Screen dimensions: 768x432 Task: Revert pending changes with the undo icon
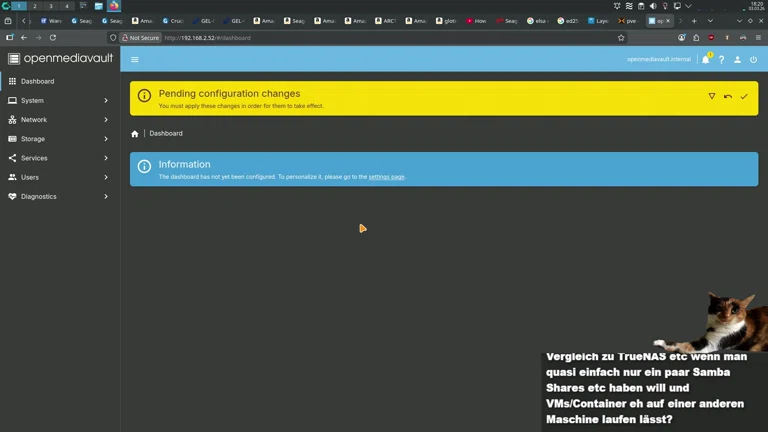point(728,97)
